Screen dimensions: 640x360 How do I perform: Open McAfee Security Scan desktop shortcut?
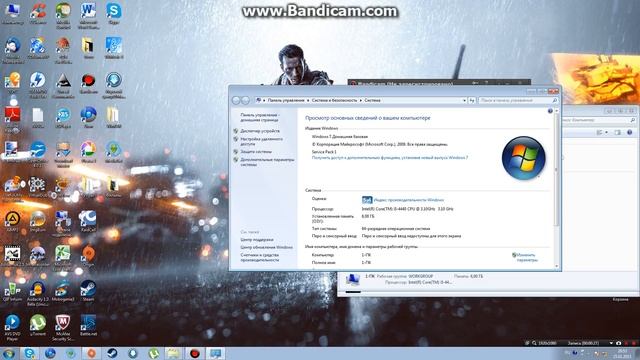point(63,327)
